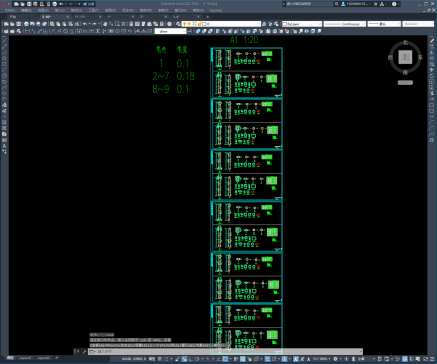
Task: Open the dimension style dropdown
Action: point(171,31)
